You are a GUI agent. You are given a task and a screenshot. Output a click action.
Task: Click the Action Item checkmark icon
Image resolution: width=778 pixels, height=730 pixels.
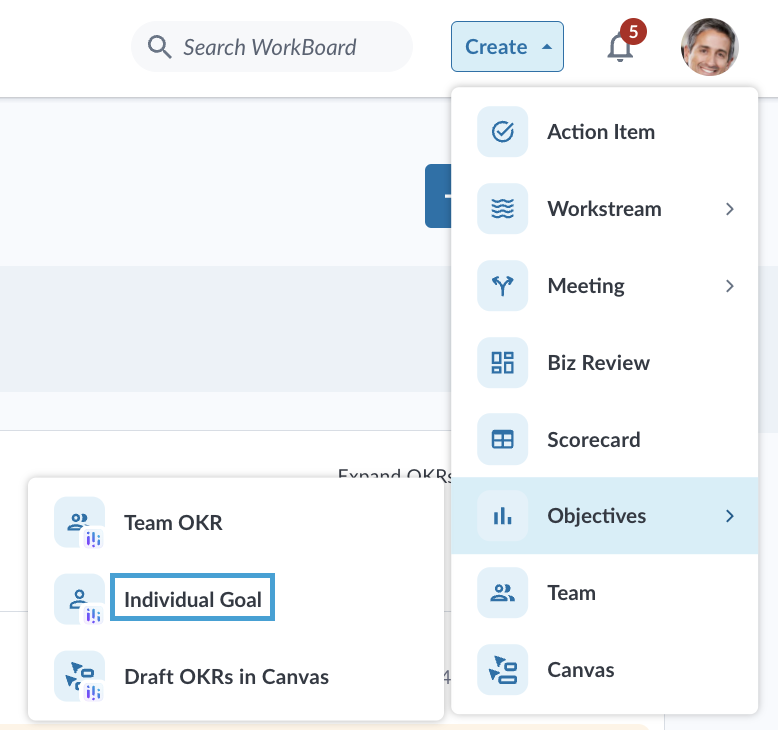[502, 132]
